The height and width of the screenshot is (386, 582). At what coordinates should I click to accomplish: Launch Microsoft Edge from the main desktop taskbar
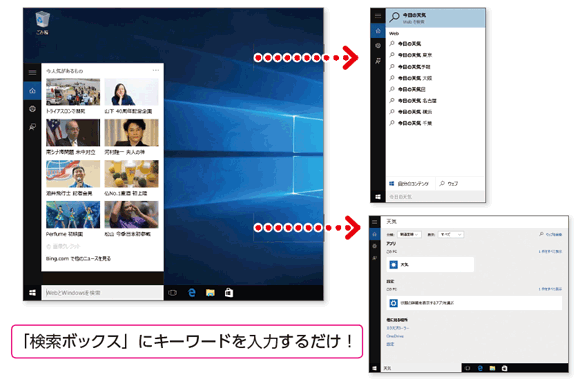click(192, 293)
